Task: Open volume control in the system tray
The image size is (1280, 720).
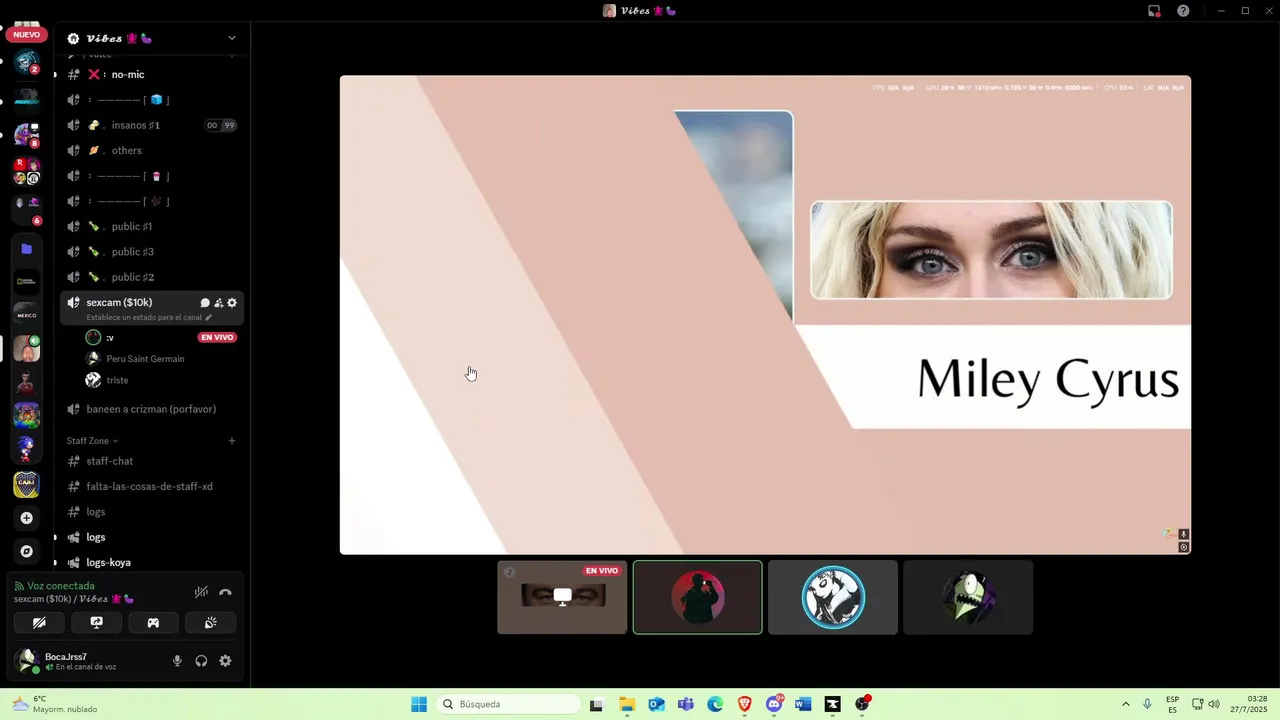Action: click(x=1214, y=704)
